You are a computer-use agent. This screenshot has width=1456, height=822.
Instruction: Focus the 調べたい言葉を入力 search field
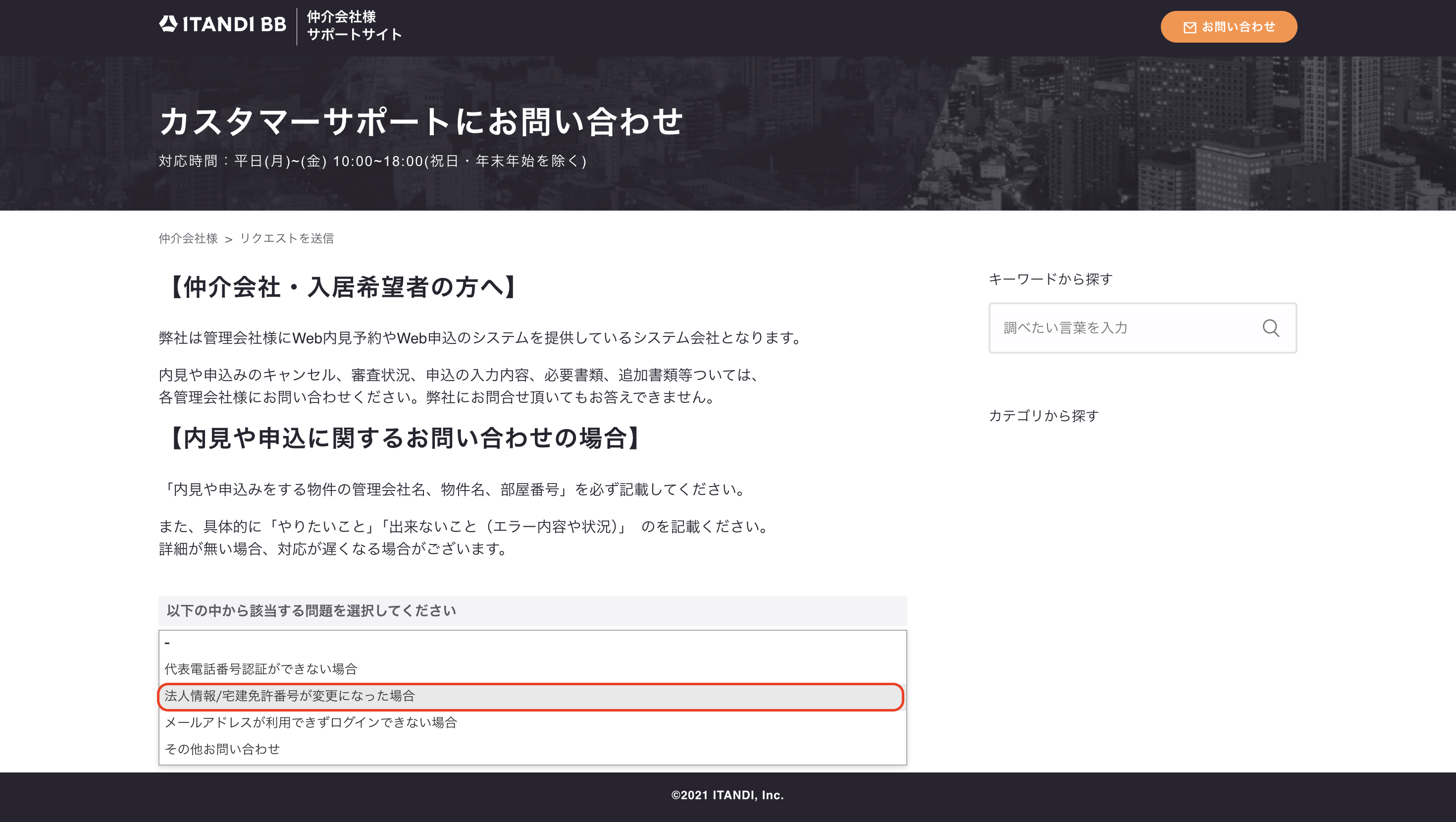pos(1143,328)
